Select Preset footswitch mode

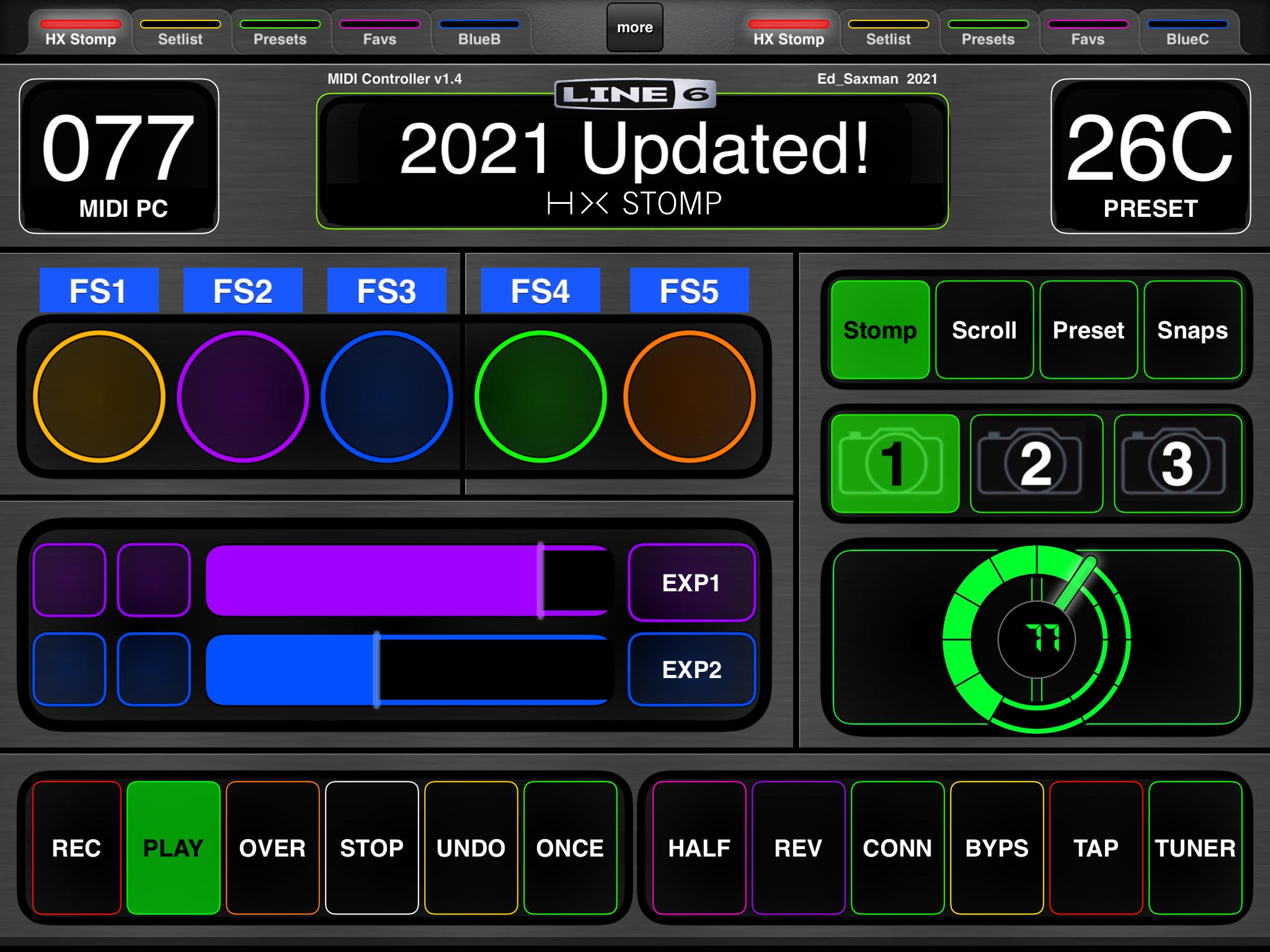click(1089, 330)
